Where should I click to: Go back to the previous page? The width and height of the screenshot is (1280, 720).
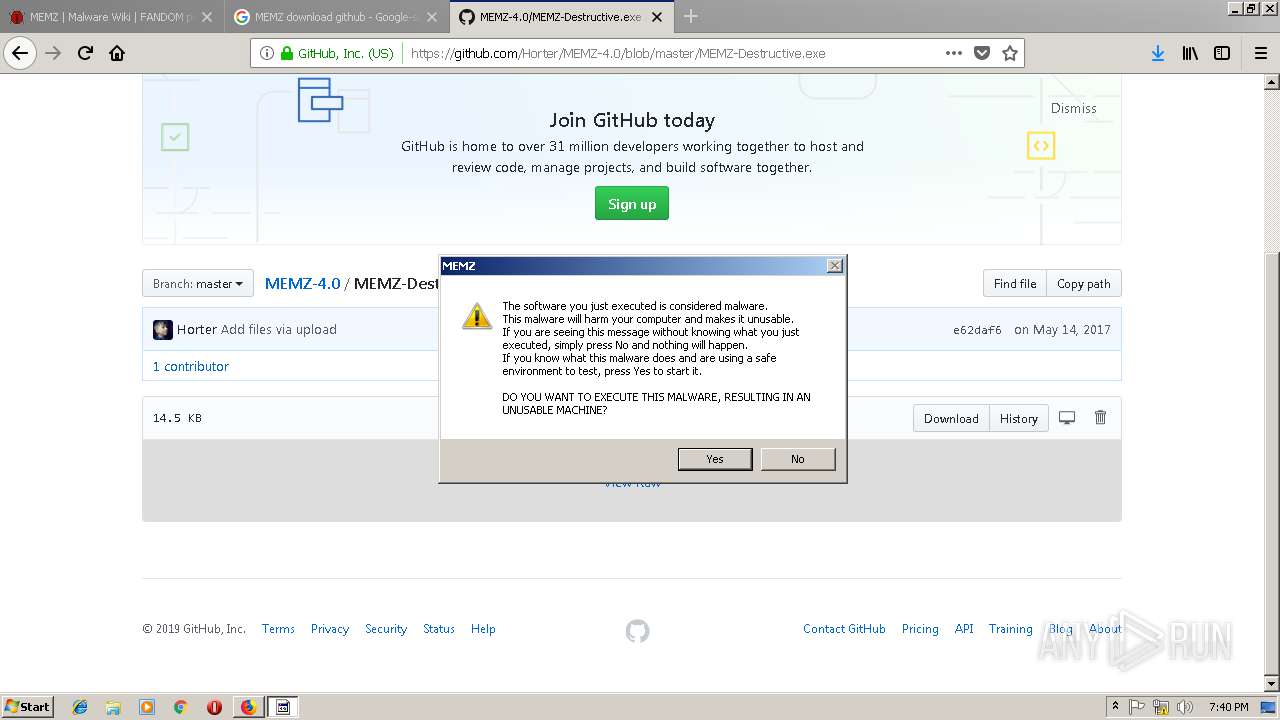(x=20, y=53)
